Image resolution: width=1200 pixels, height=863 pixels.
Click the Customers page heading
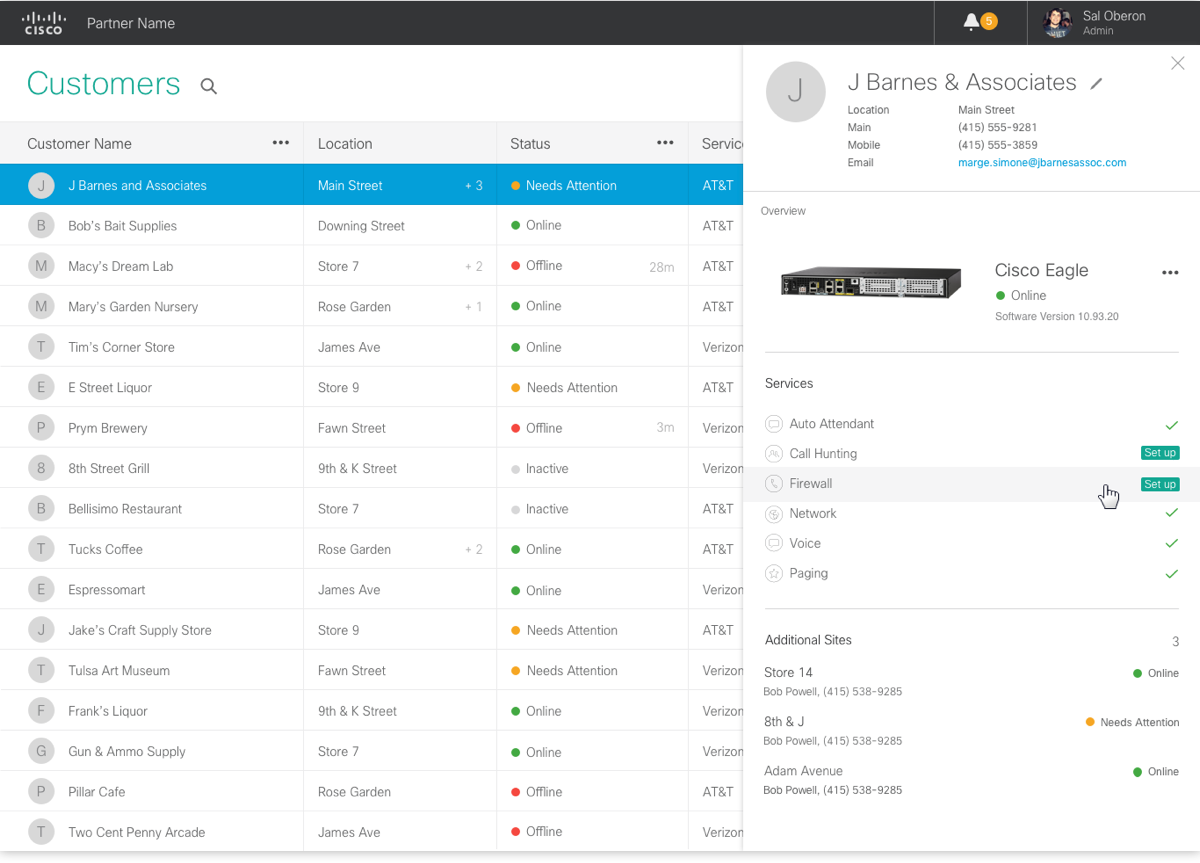pos(103,84)
